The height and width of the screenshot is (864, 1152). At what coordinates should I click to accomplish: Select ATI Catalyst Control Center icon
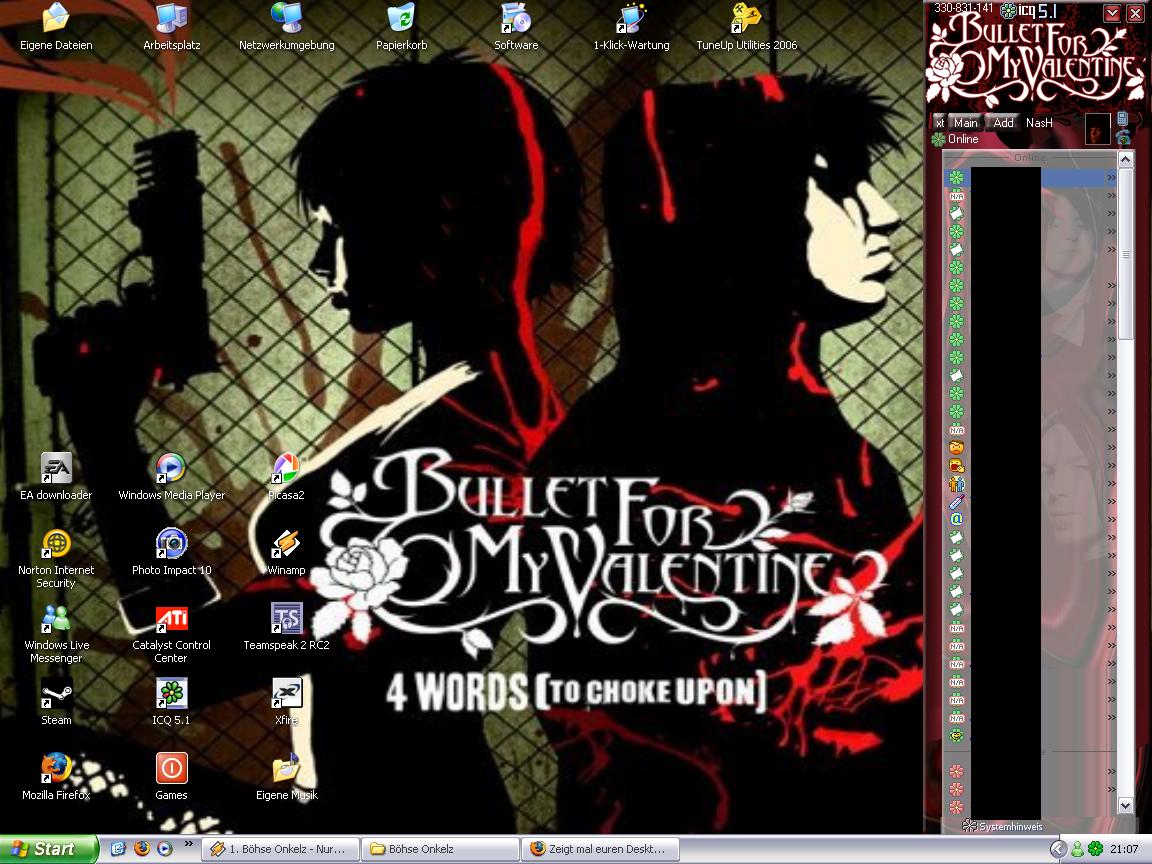[171, 633]
